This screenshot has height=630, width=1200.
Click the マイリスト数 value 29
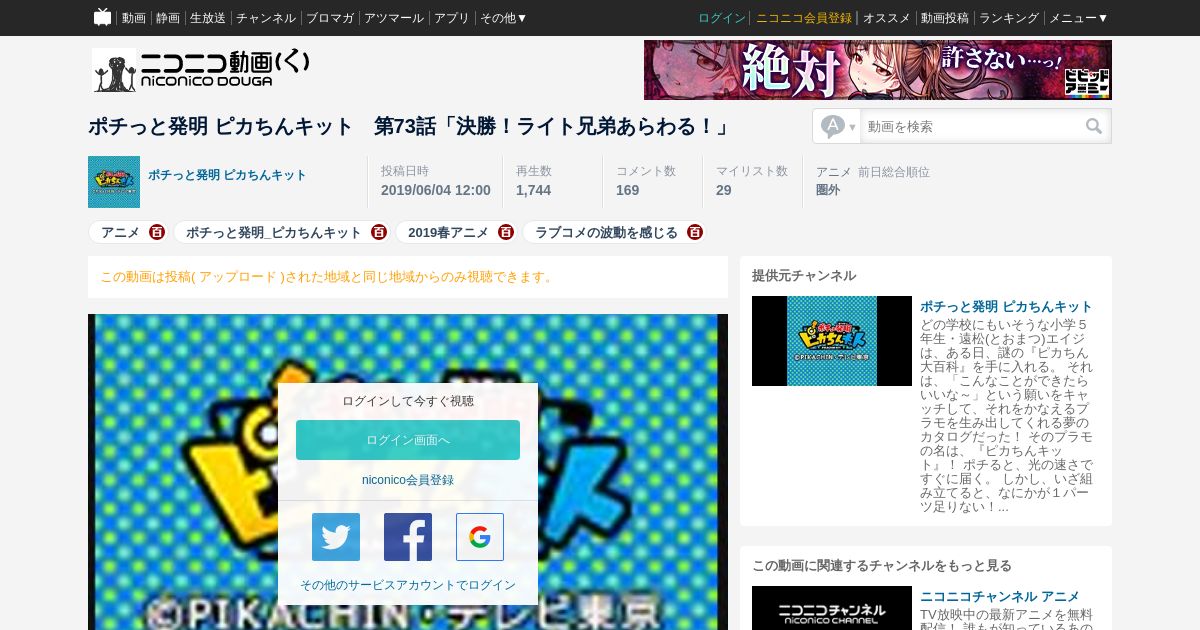(723, 190)
